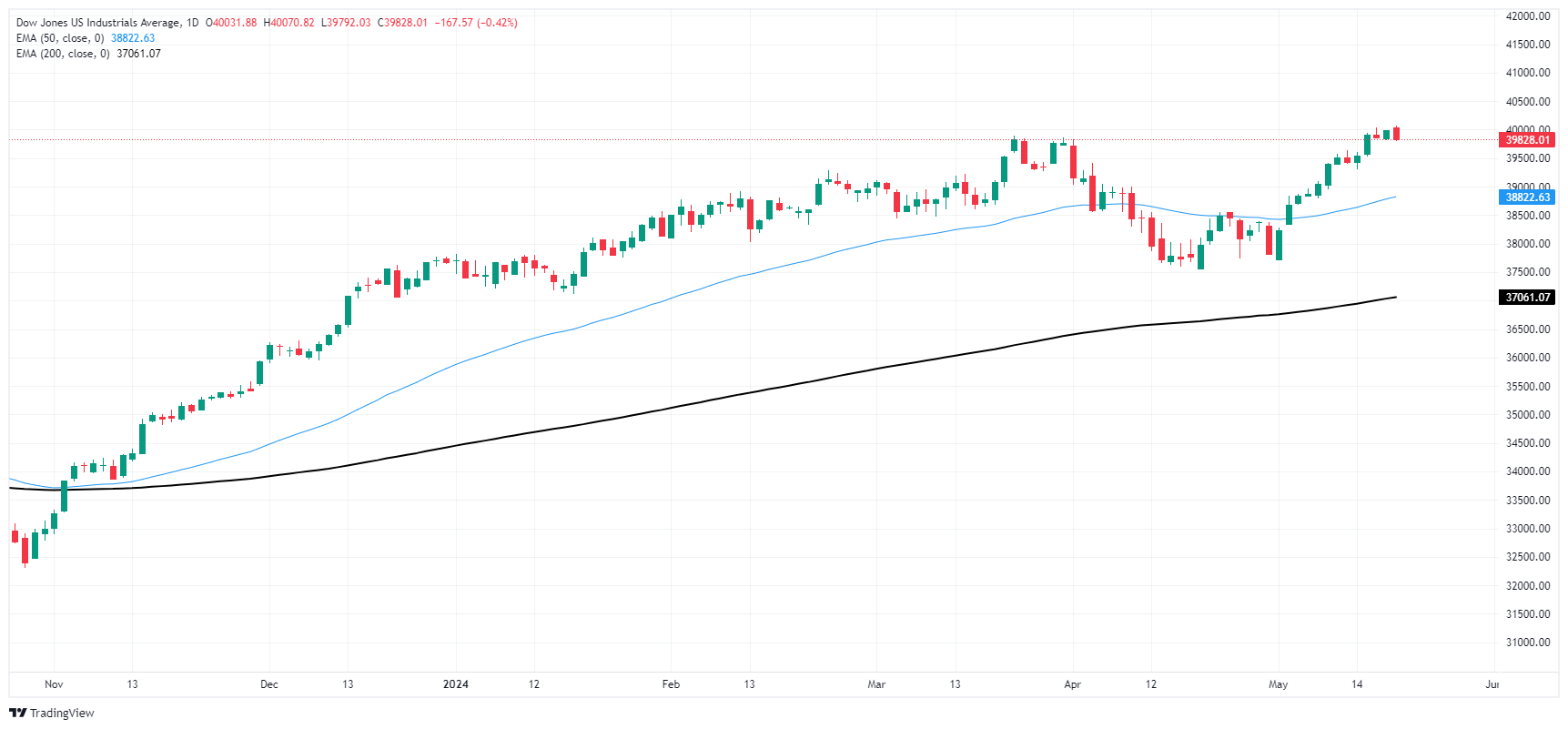Click the latest red candlestick on chart
The image size is (1568, 729).
tap(1396, 134)
